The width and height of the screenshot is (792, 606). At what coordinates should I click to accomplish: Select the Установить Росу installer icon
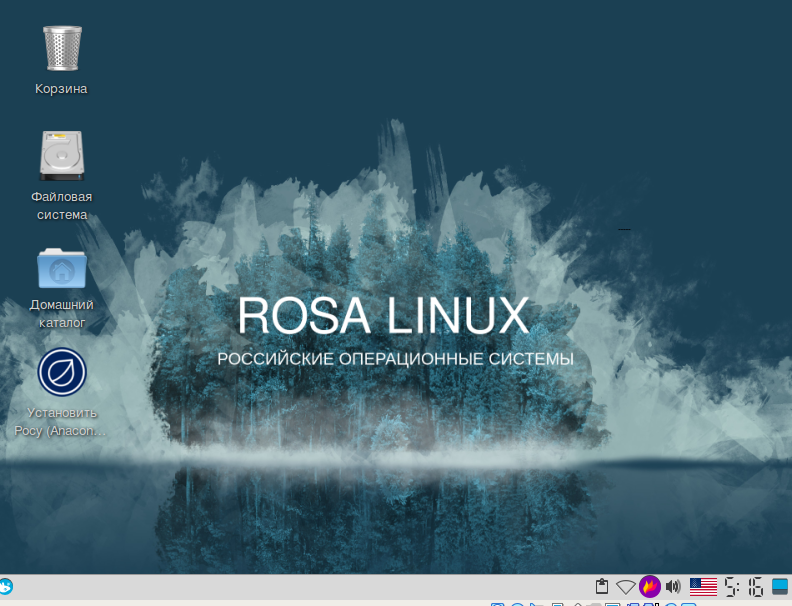(62, 372)
